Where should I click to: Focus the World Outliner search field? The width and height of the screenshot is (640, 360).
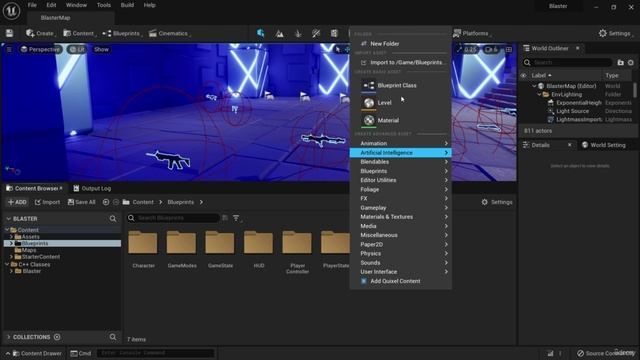[567, 62]
